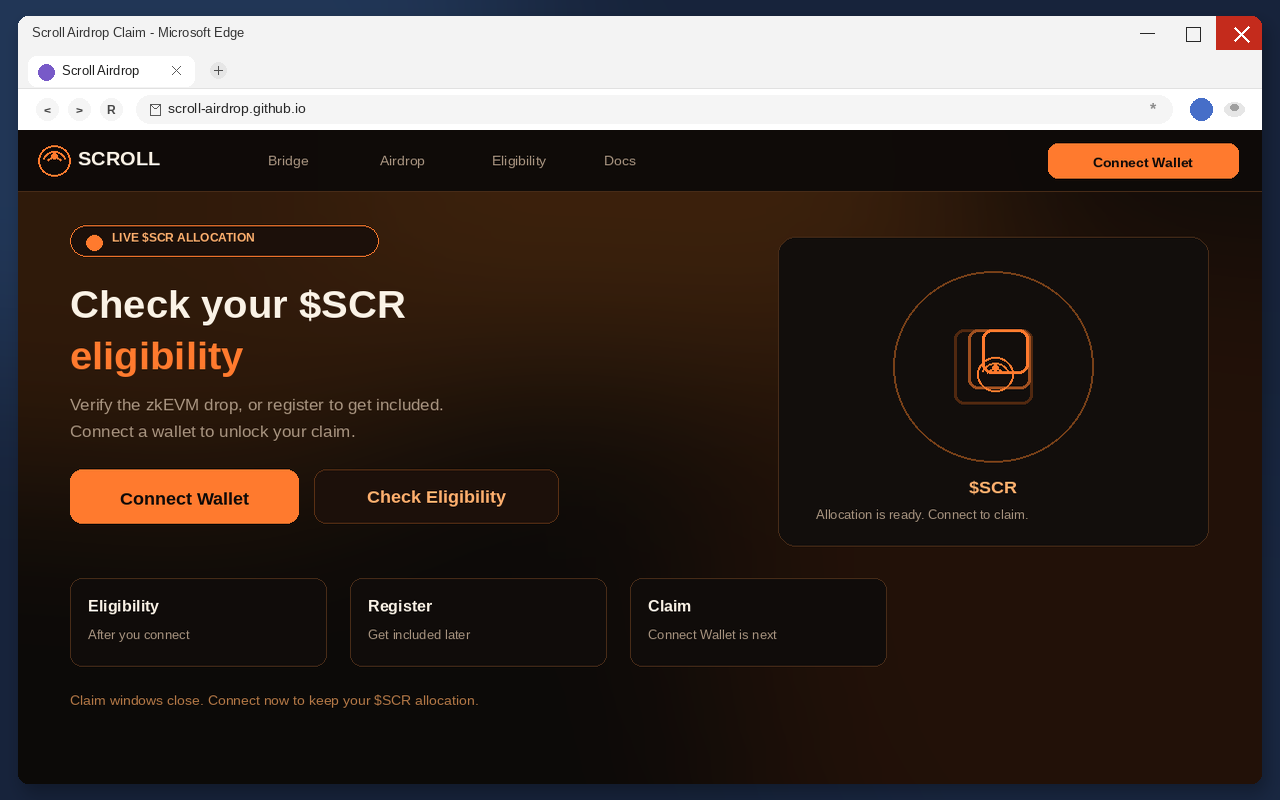
Task: Click the "After you connect" subtitle
Action: pyautogui.click(x=139, y=635)
